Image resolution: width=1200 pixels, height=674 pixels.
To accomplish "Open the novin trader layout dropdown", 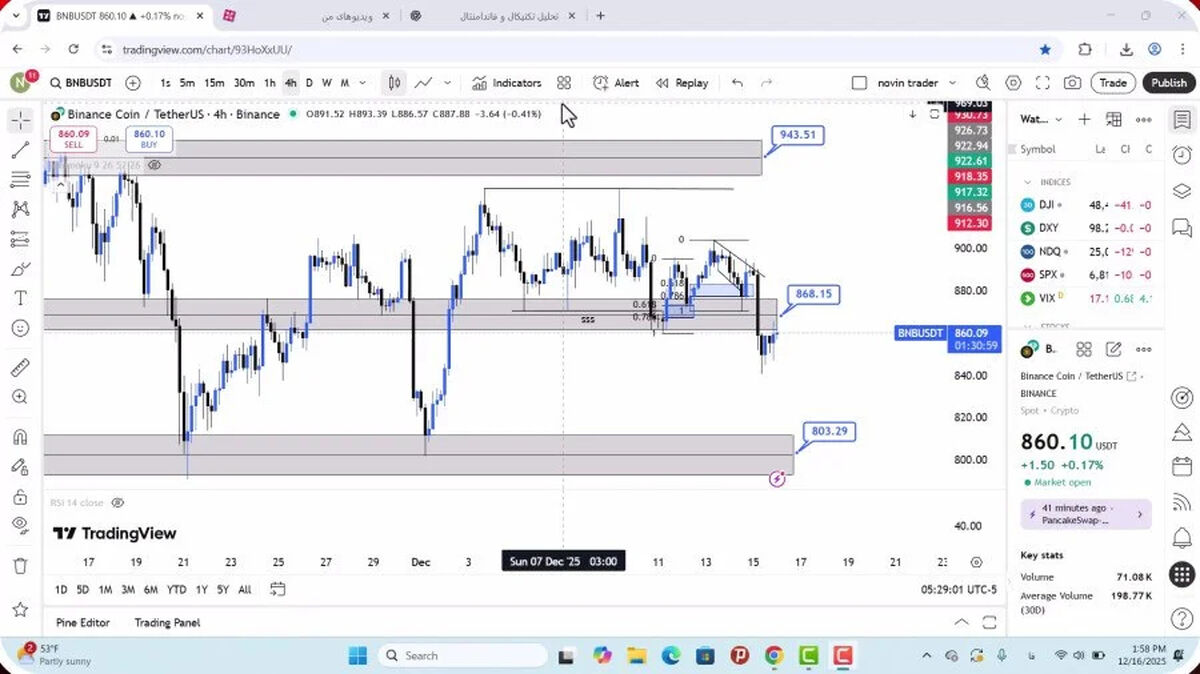I will point(952,83).
